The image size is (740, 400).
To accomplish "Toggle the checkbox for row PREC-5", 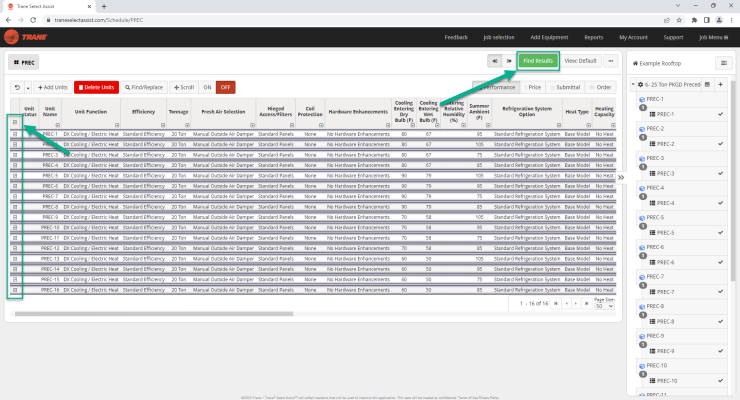I will [x=15, y=176].
